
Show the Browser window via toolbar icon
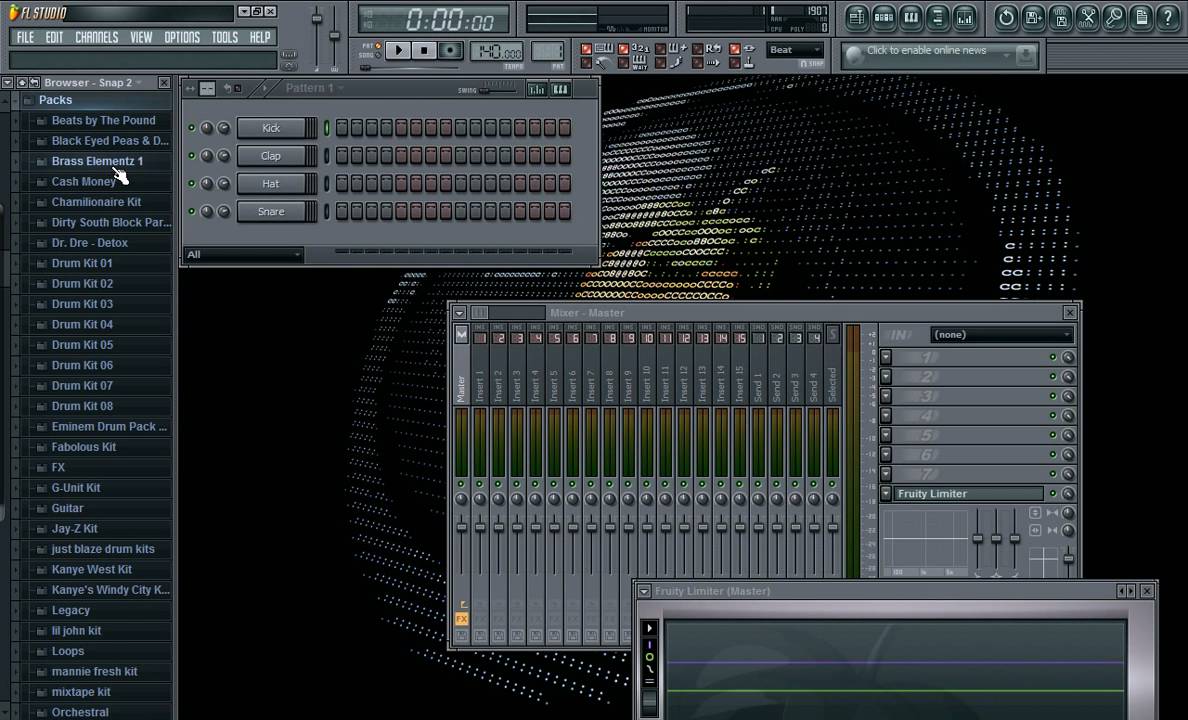click(938, 17)
